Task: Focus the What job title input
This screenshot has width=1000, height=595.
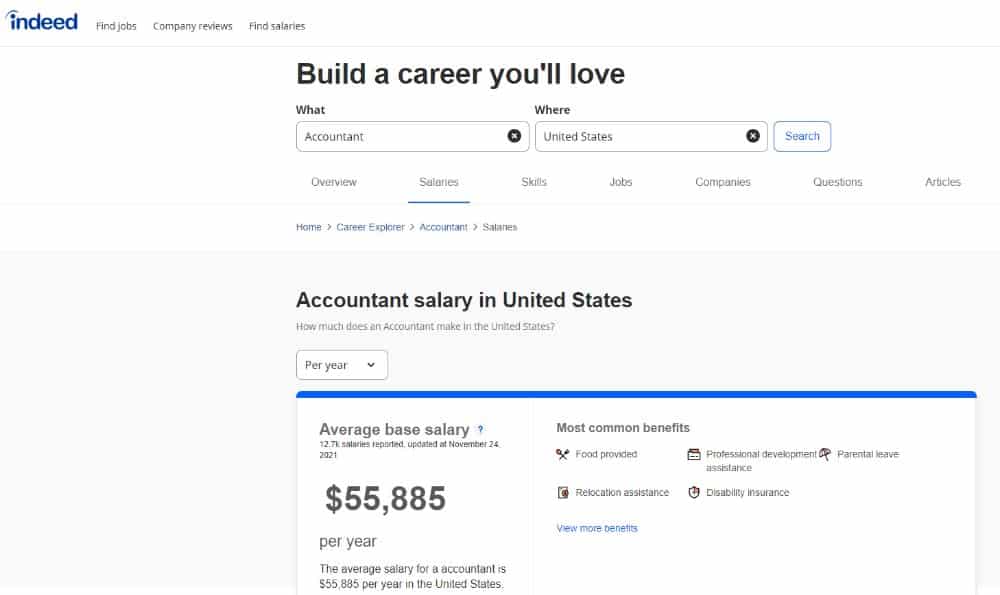Action: pyautogui.click(x=403, y=136)
